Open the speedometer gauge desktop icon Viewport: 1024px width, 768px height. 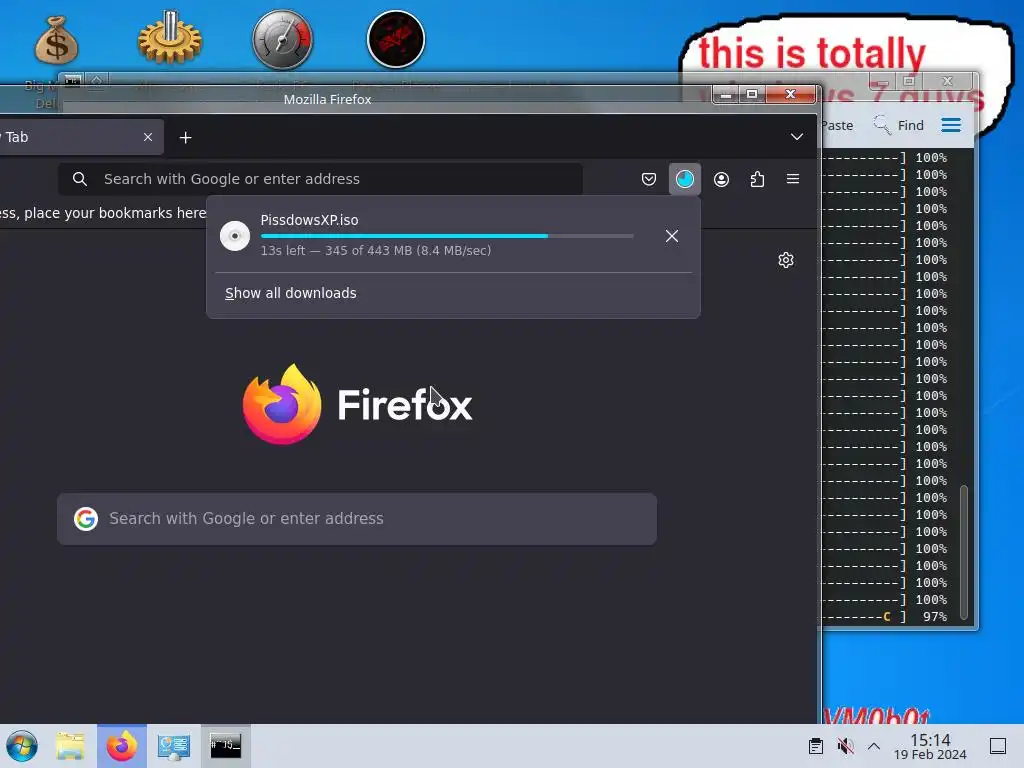283,40
